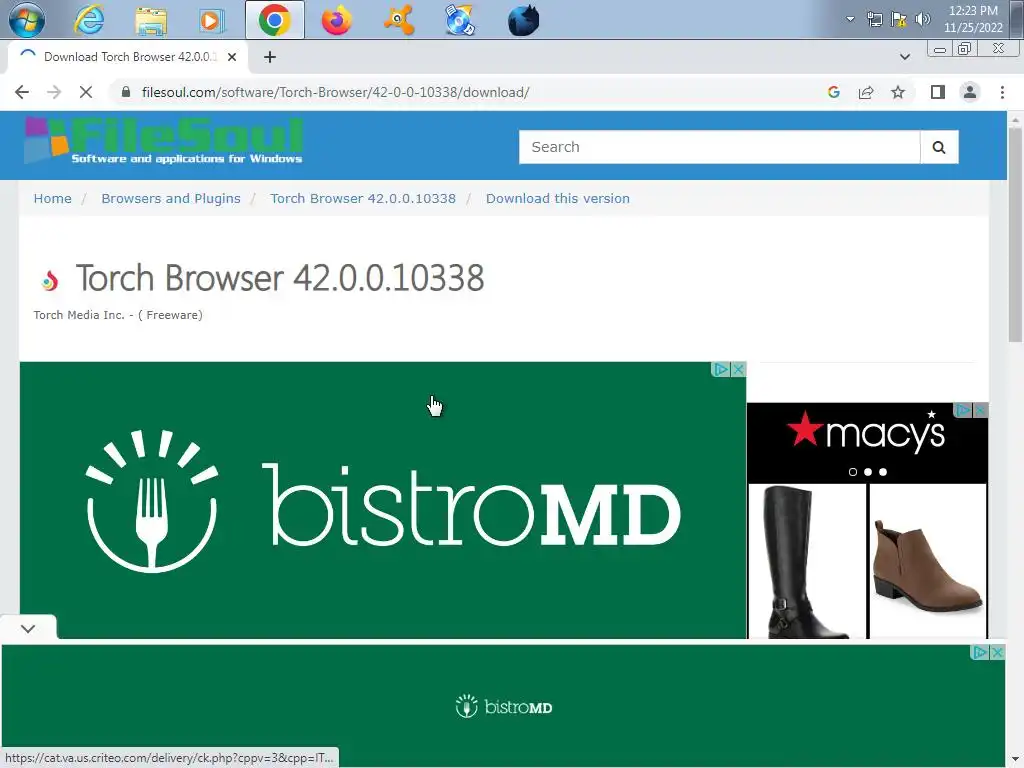Click the FileSoul logo
This screenshot has height=768, width=1024.
tap(164, 140)
